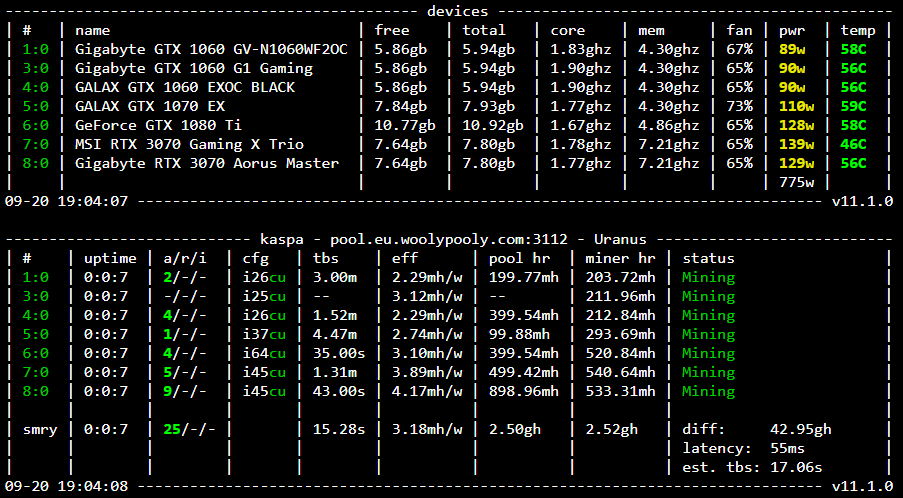Image resolution: width=903 pixels, height=498 pixels.
Task: Click the GeForce GTX 1080 Ti name
Action: click(x=158, y=126)
